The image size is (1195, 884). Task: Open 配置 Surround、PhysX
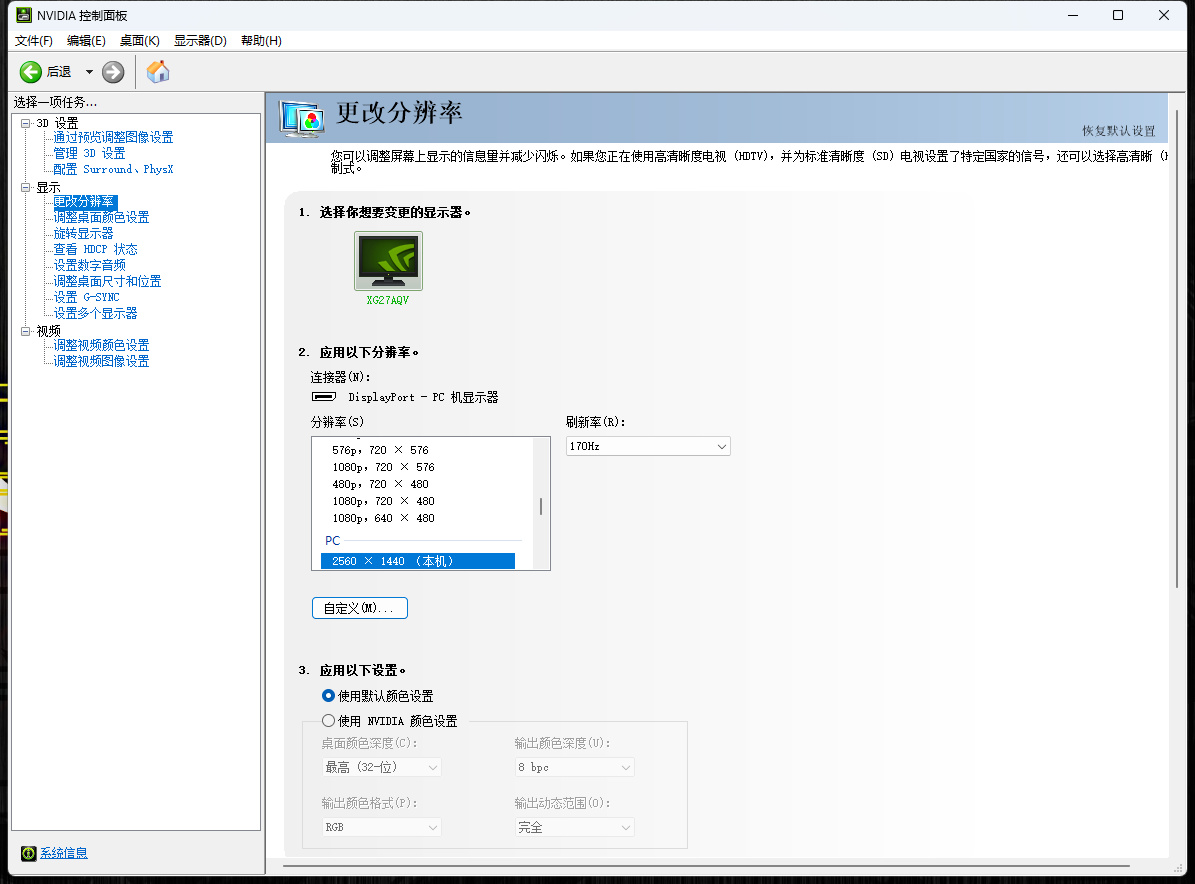click(113, 169)
